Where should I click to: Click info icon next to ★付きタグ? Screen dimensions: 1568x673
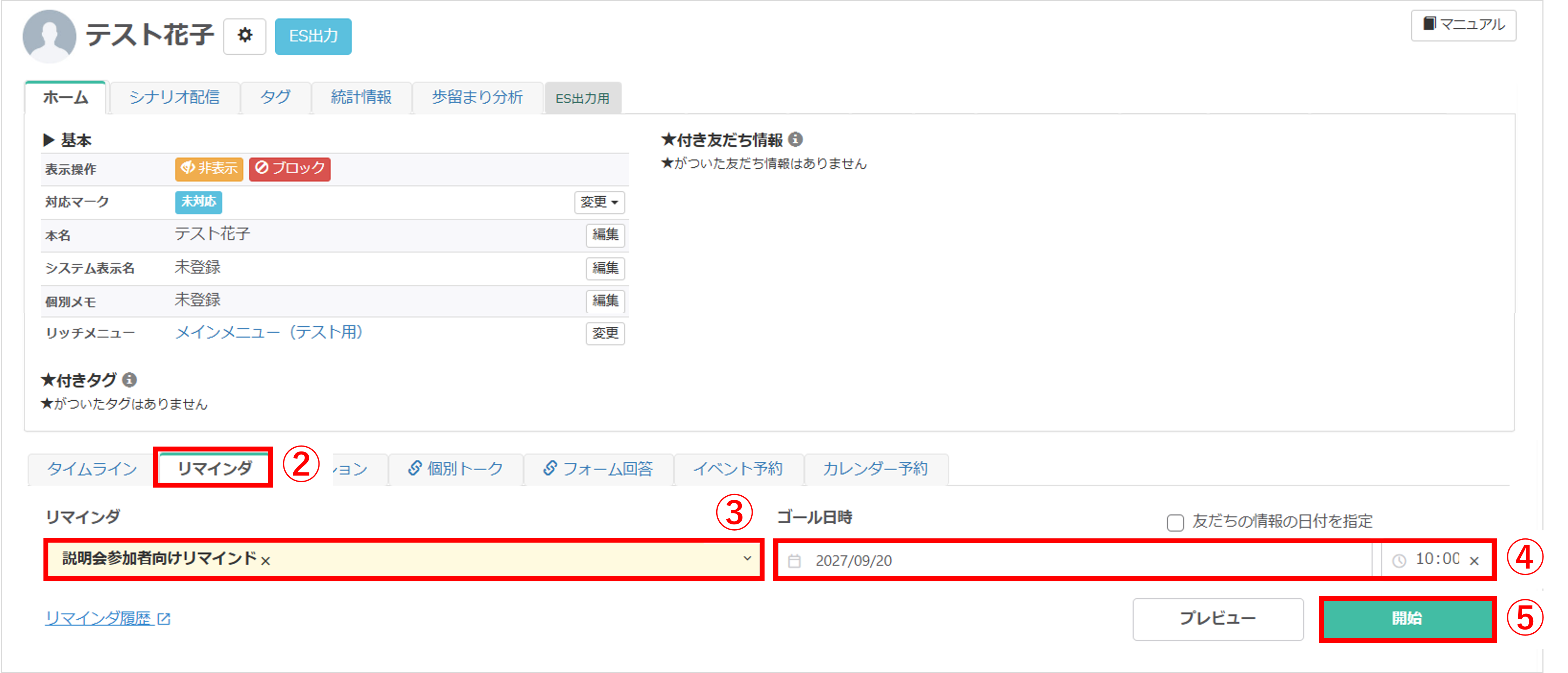(129, 380)
